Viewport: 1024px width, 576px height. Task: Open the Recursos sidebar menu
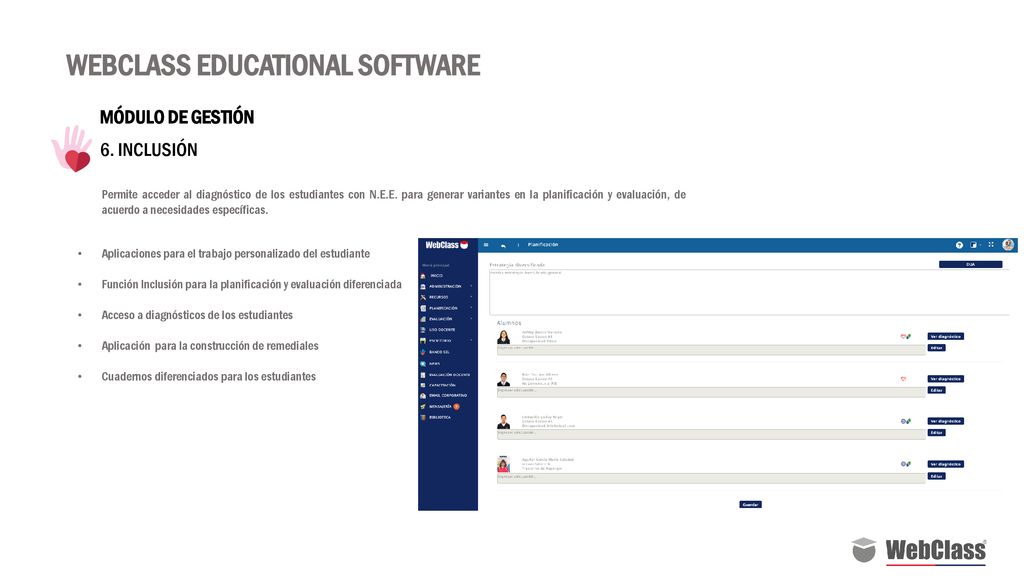(x=438, y=297)
